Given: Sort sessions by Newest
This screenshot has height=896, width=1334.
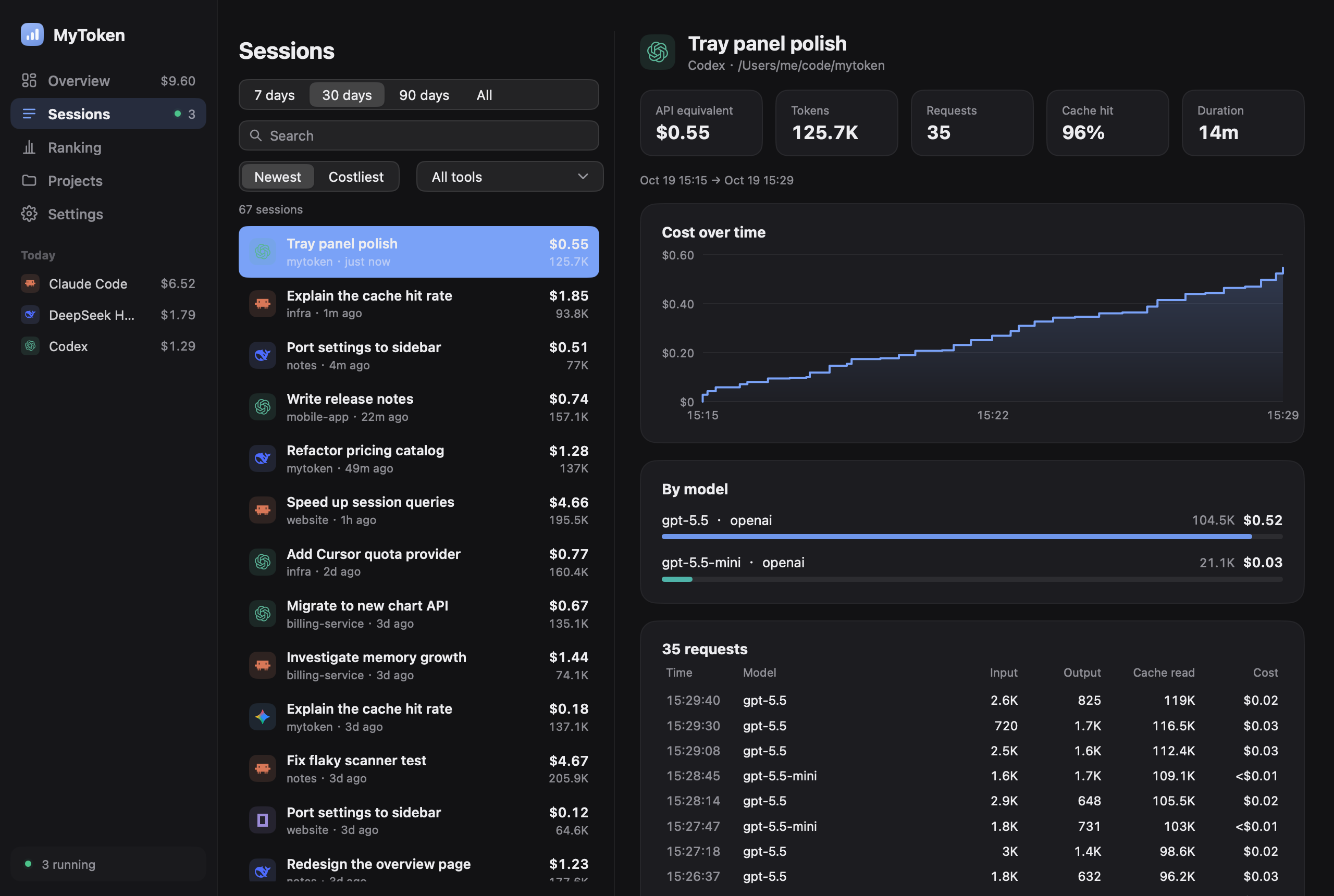Looking at the screenshot, I should 278,177.
